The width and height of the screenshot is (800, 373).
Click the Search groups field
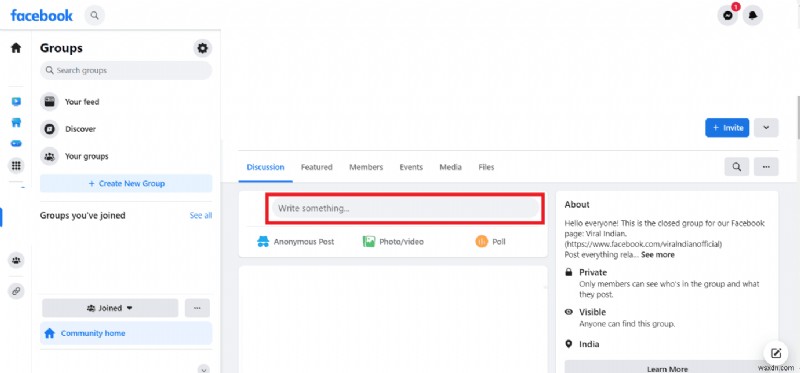126,70
